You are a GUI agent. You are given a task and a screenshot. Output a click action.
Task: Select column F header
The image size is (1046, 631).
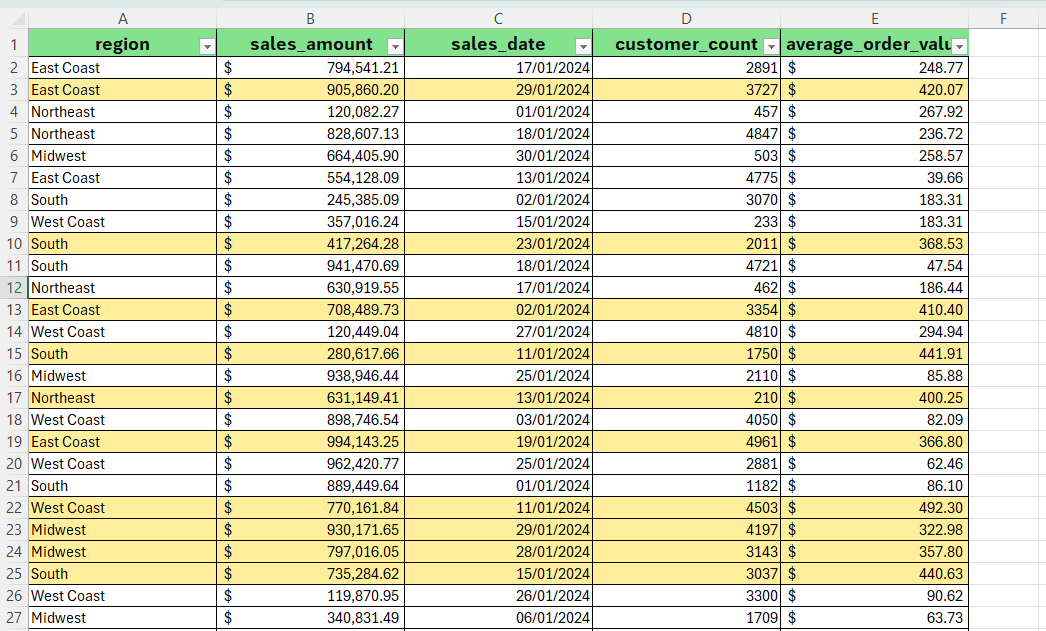pos(1003,18)
